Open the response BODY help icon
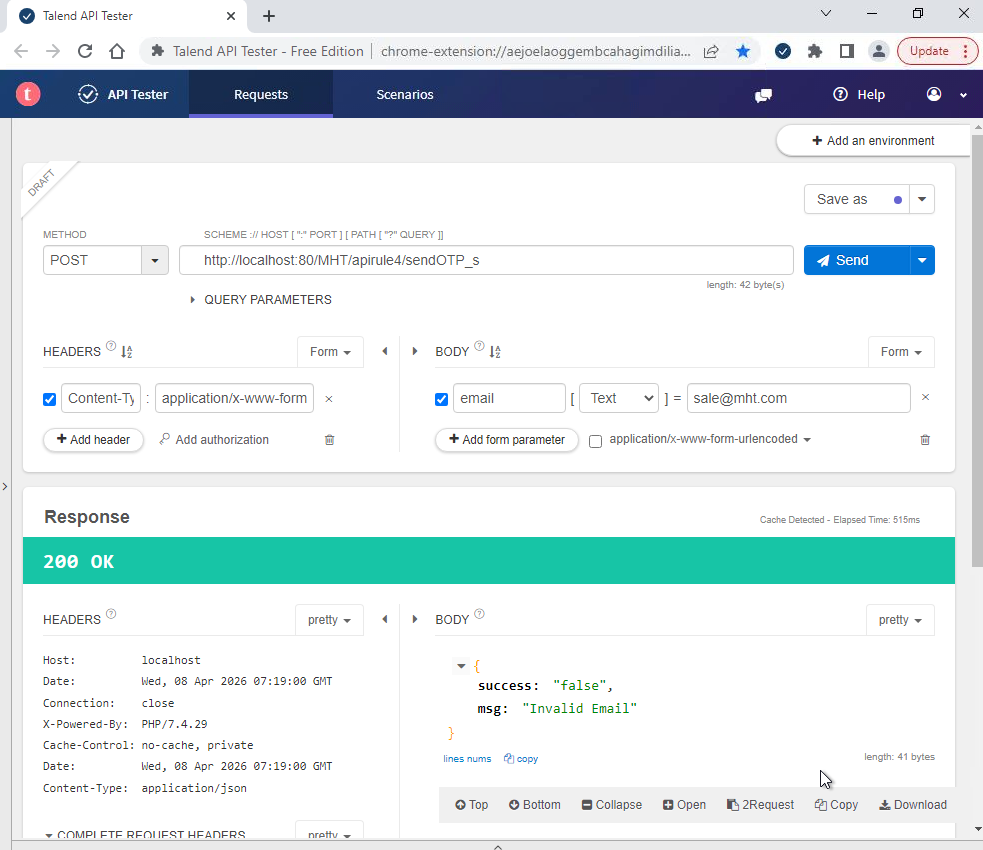The image size is (983, 850). pos(479,614)
